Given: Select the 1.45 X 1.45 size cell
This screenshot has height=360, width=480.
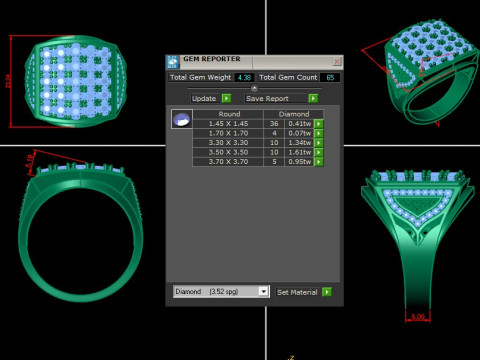Looking at the screenshot, I should (x=228, y=124).
